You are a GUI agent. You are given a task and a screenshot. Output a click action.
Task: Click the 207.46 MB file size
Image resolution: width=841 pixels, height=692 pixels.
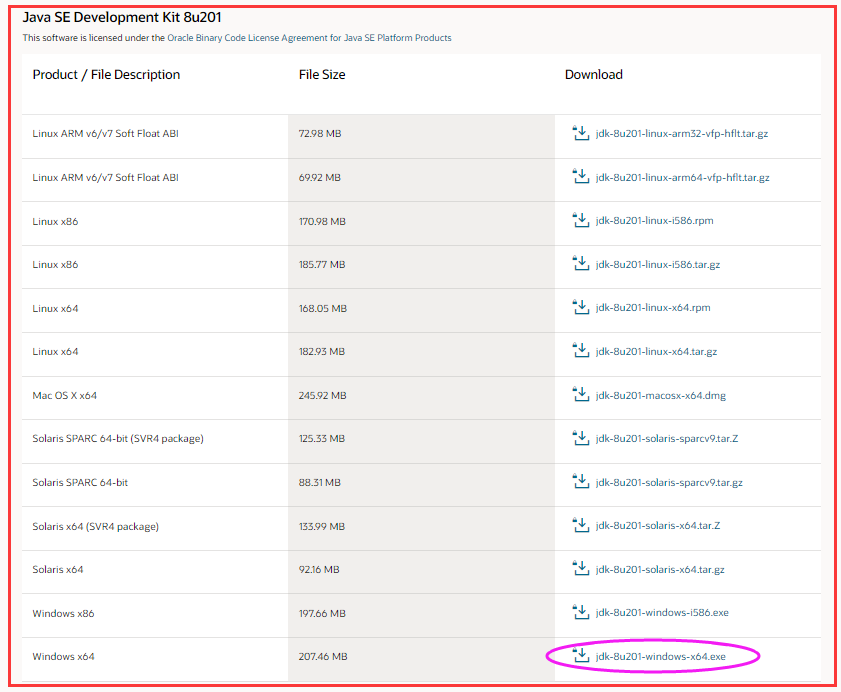[x=323, y=657]
